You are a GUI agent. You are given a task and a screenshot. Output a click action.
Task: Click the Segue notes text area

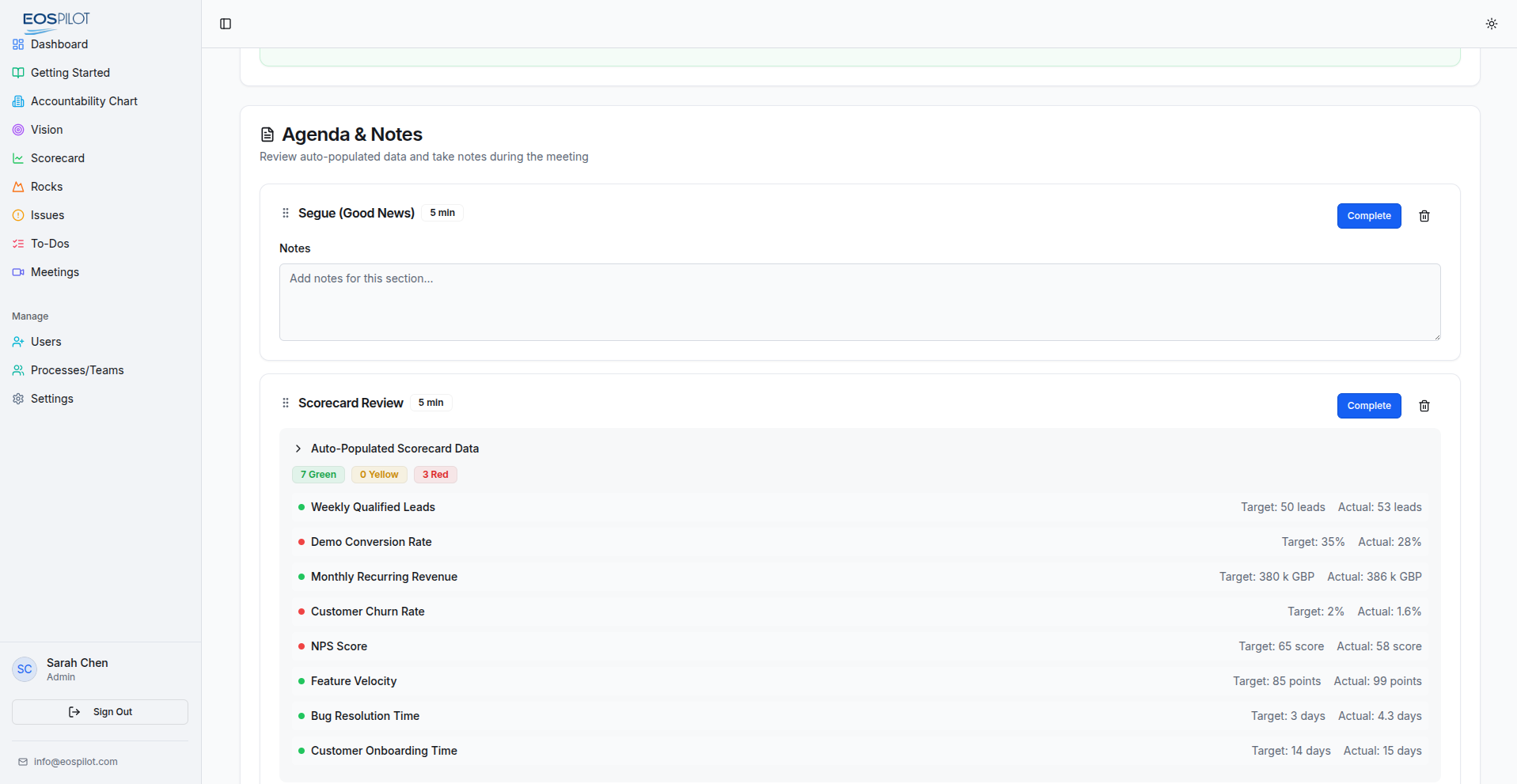coord(860,302)
